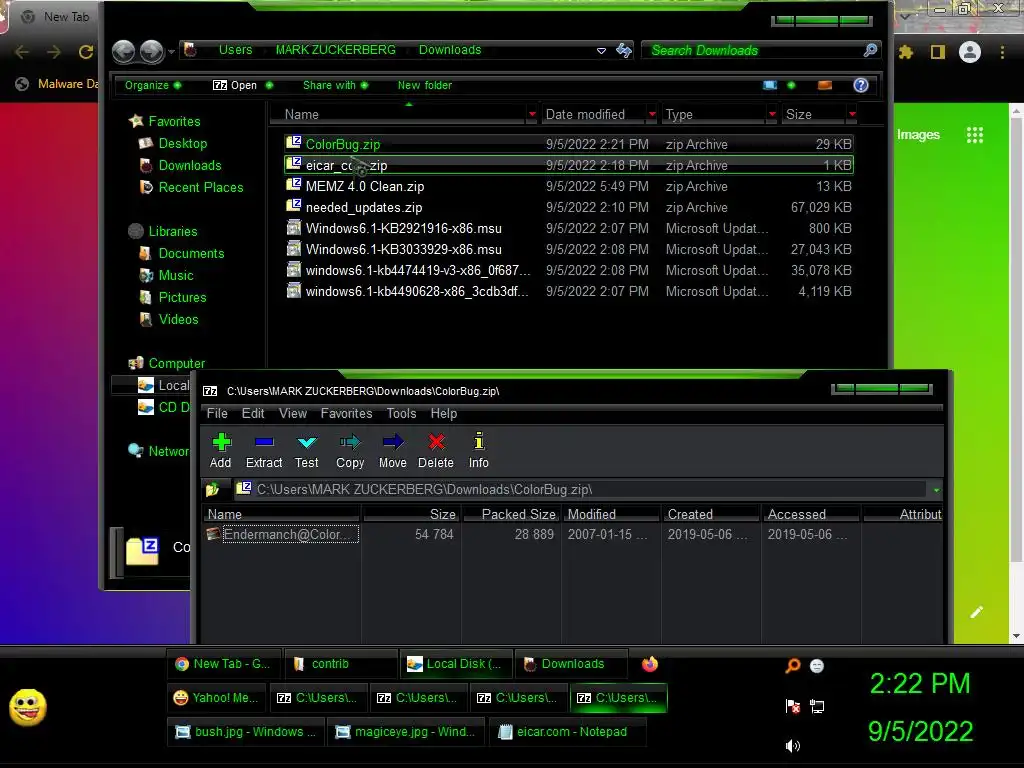The image size is (1024, 768).
Task: Open the File menu in 7-Zip
Action: point(217,413)
